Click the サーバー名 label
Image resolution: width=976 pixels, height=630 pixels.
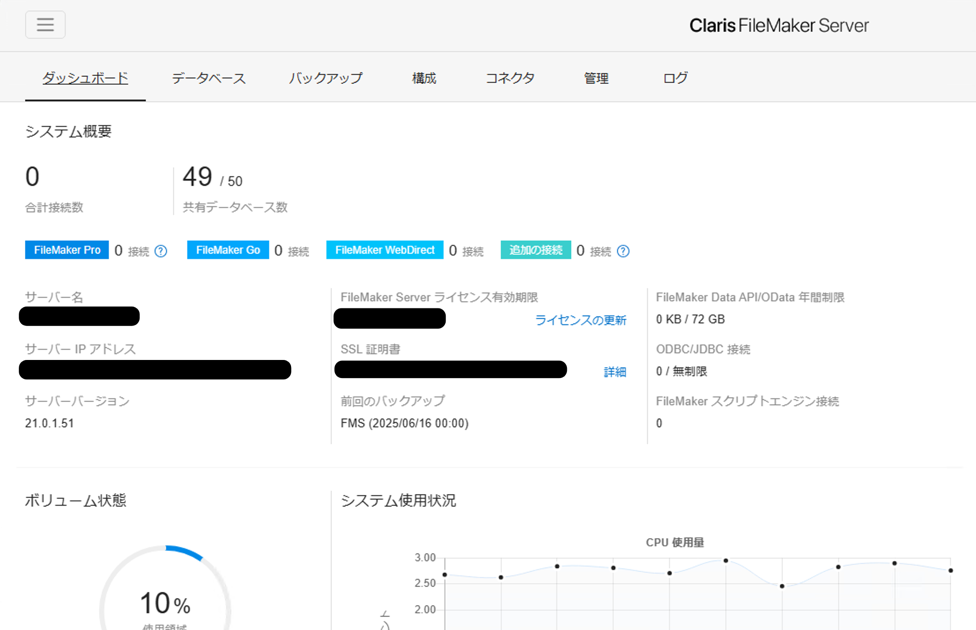[x=54, y=297]
